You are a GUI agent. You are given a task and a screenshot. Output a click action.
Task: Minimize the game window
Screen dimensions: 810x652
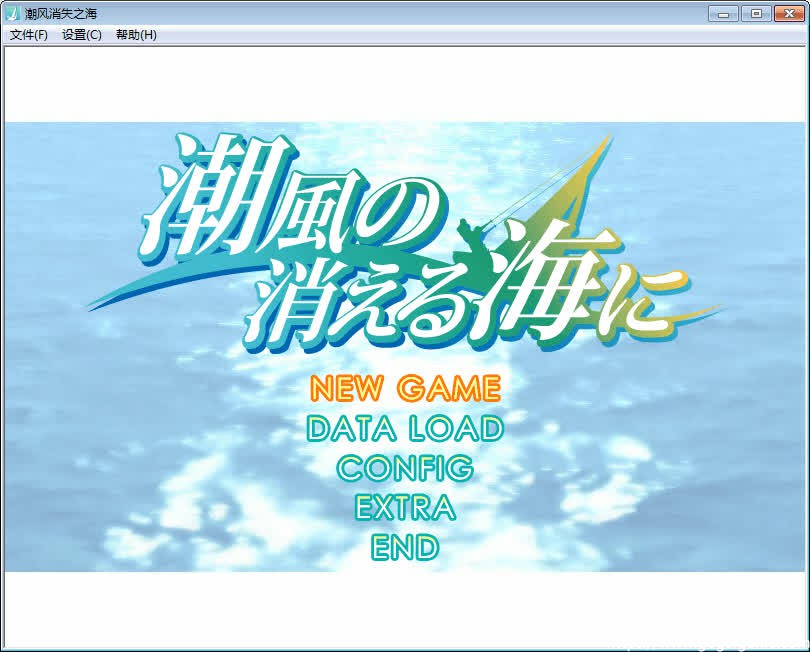(x=723, y=13)
